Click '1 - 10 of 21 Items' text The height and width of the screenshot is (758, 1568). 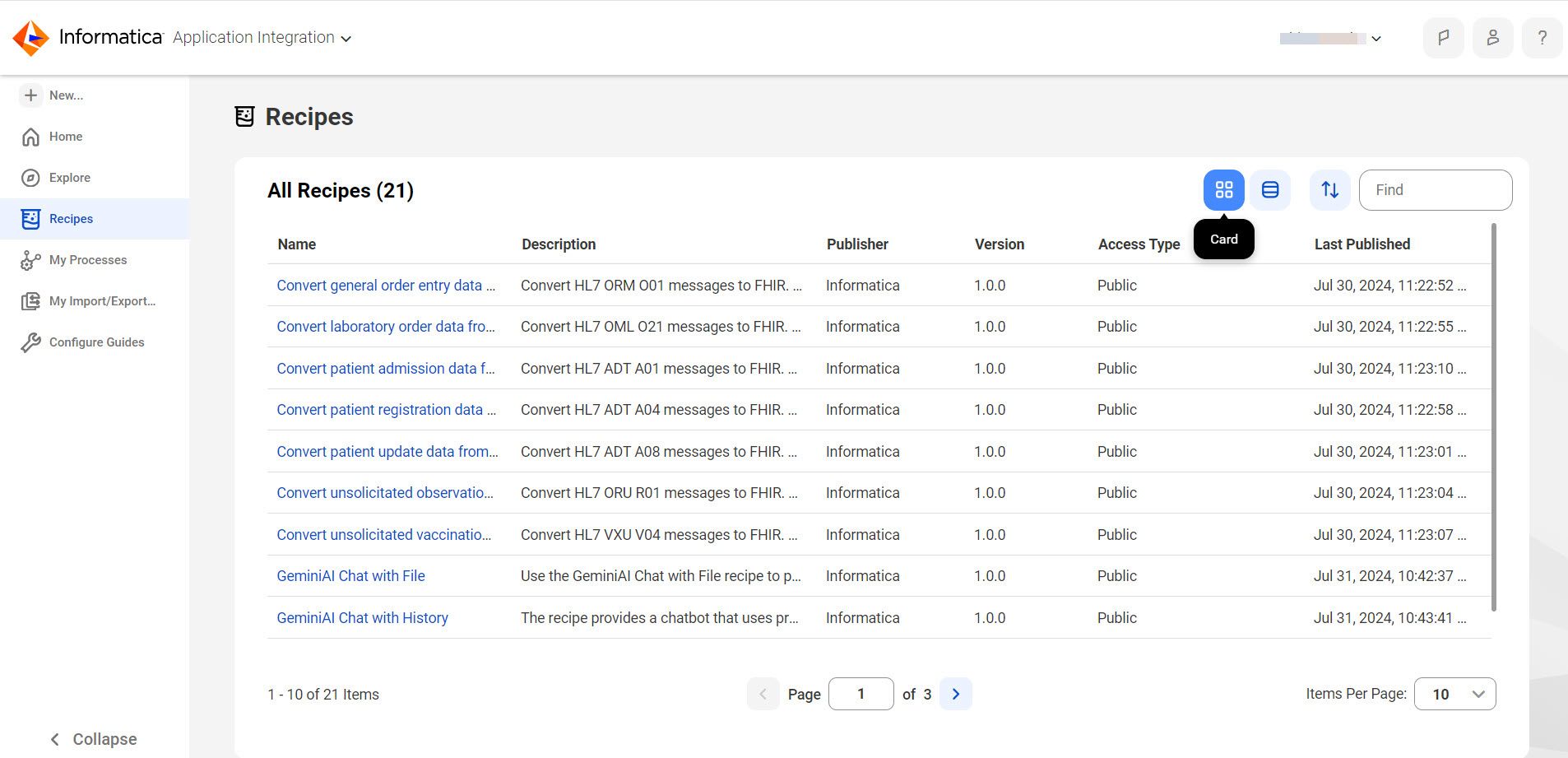point(323,695)
